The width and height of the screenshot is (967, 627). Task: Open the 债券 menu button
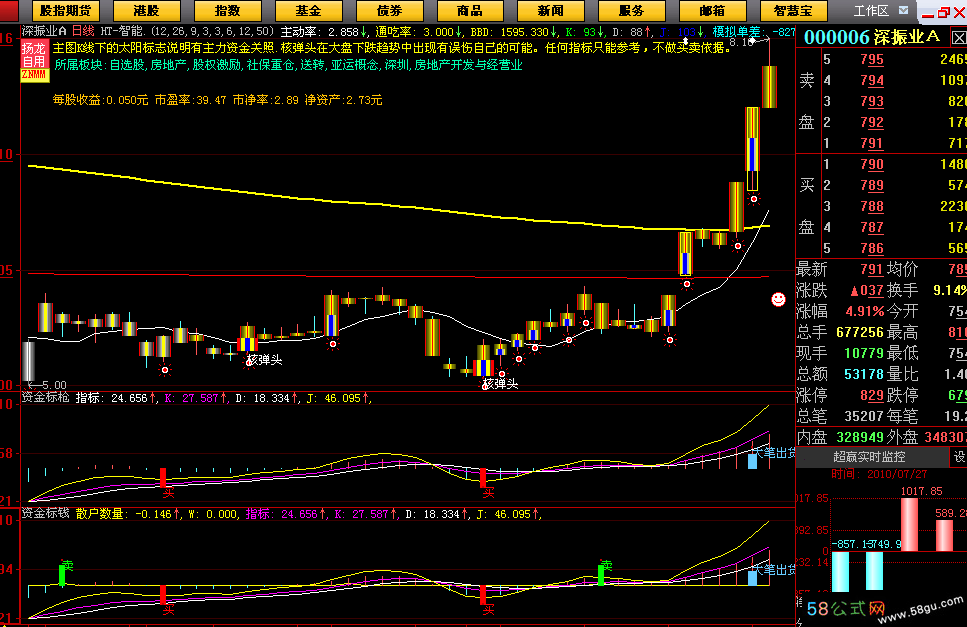click(389, 10)
